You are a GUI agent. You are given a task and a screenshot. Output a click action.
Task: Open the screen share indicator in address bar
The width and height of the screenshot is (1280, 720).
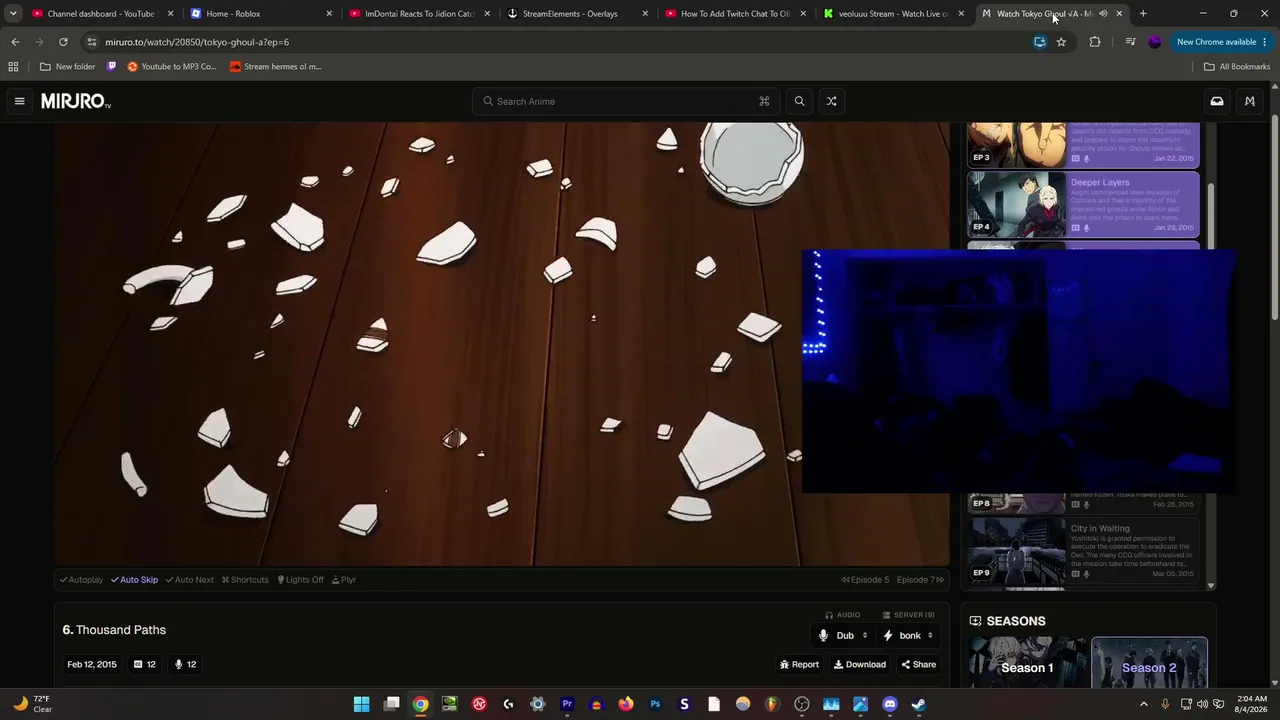pos(1040,42)
